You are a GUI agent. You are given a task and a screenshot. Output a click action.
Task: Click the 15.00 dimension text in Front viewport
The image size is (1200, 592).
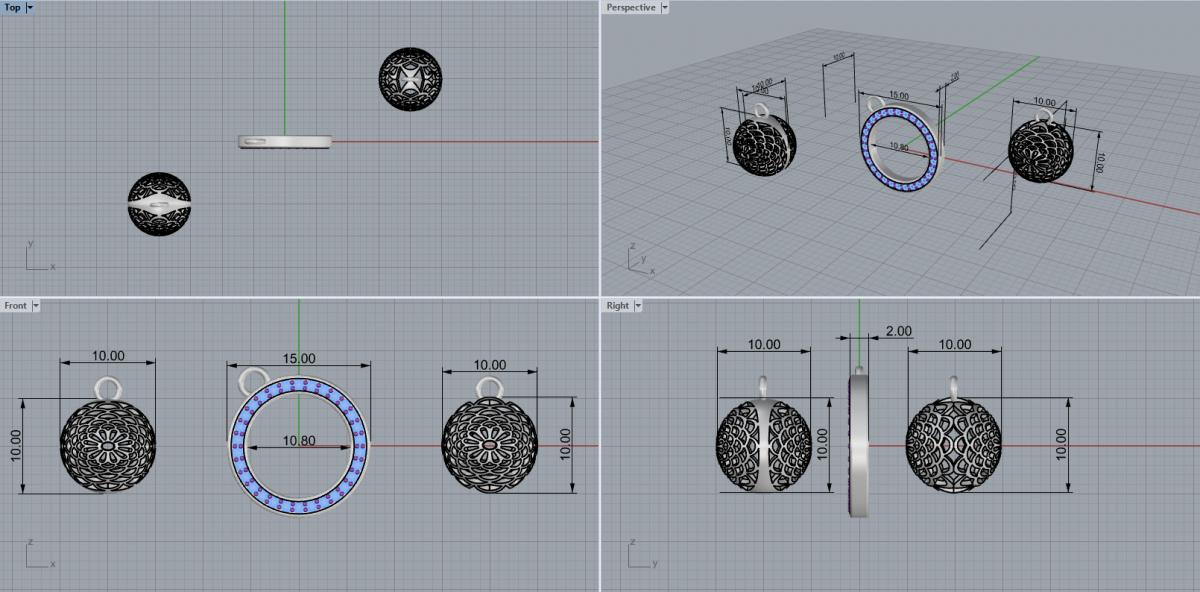point(299,358)
